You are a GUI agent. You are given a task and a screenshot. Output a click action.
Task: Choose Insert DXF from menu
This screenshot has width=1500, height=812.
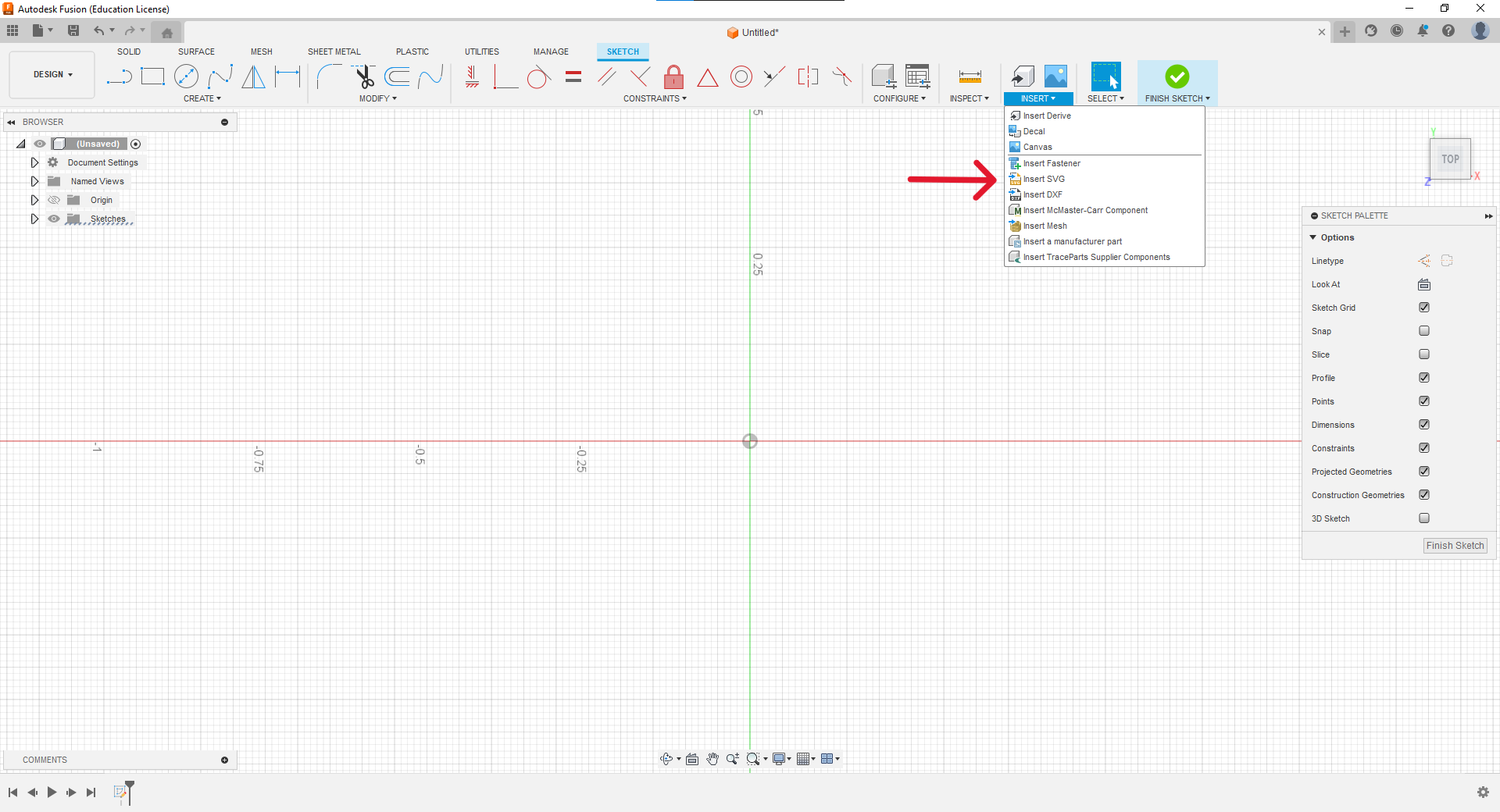[x=1104, y=194]
